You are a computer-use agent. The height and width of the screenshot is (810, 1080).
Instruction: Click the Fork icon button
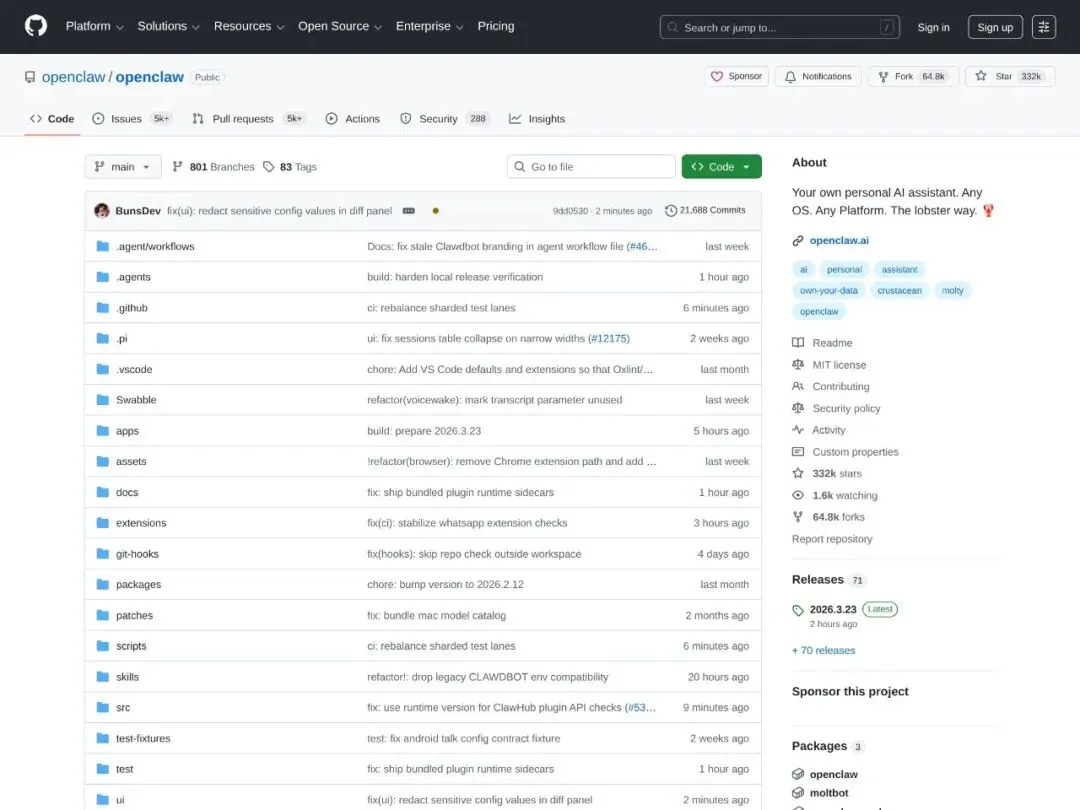[x=883, y=76]
